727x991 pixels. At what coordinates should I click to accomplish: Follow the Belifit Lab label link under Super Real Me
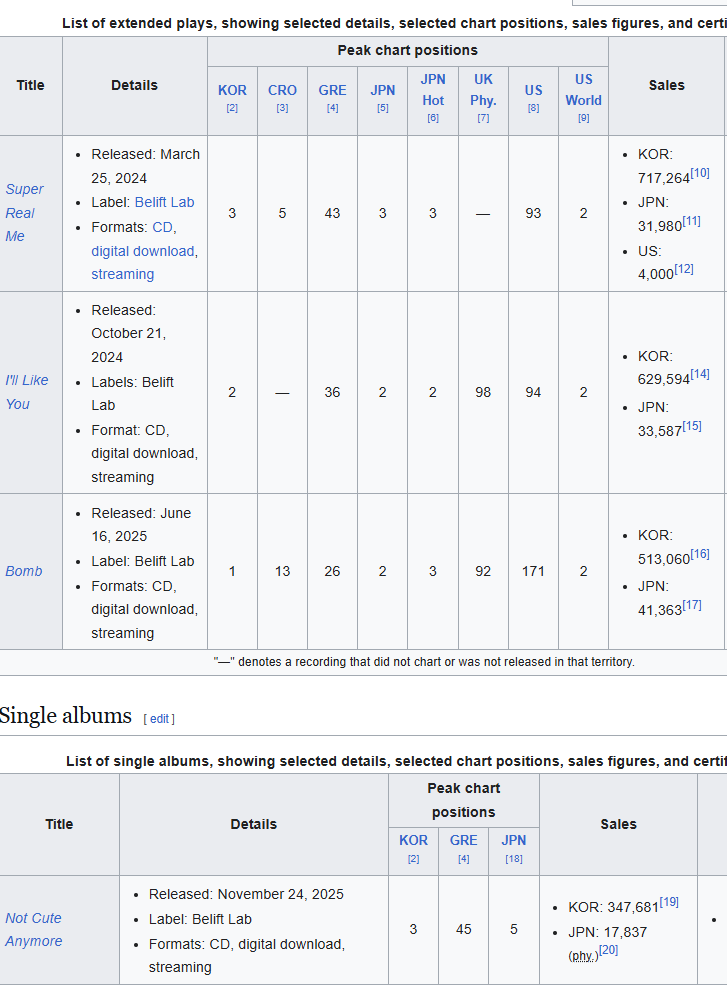(x=164, y=202)
